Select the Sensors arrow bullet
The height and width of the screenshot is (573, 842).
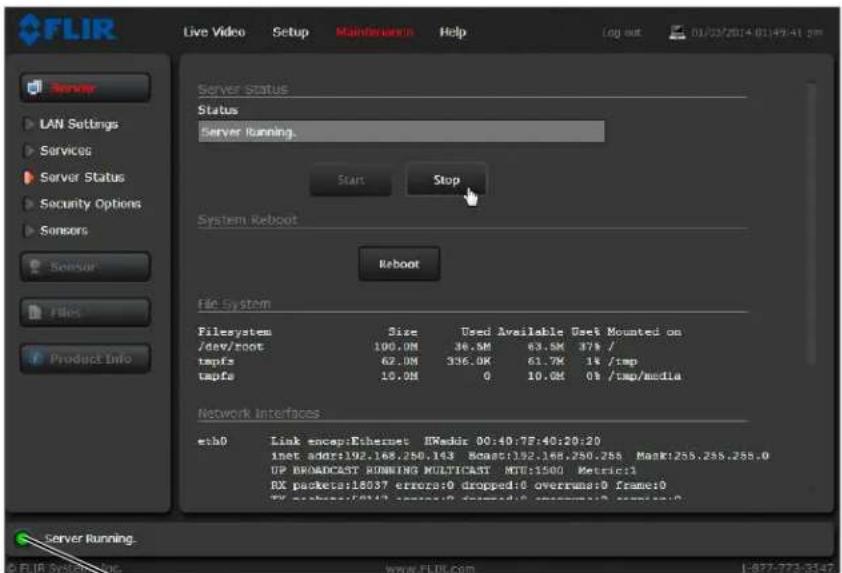tap(29, 230)
